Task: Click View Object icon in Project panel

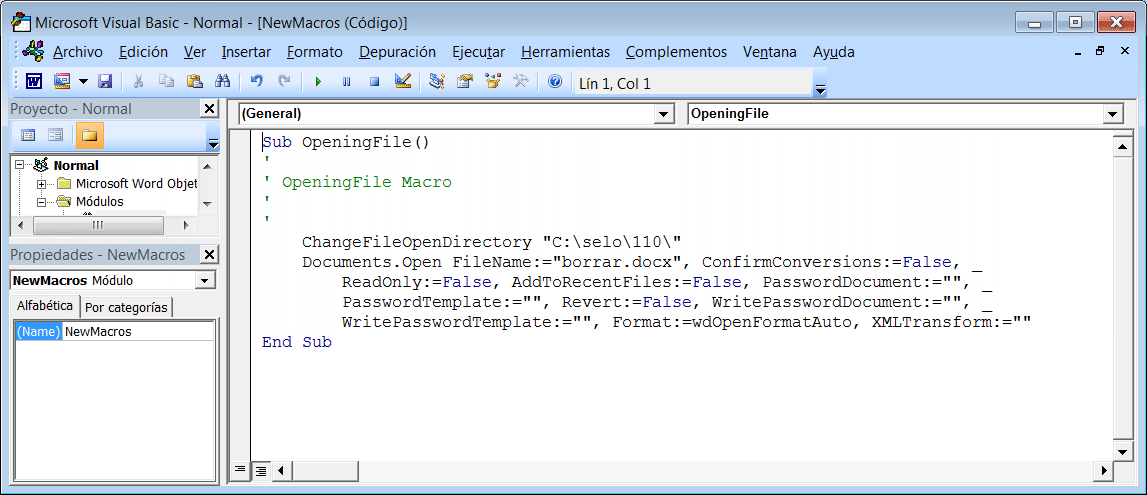Action: pyautogui.click(x=56, y=135)
